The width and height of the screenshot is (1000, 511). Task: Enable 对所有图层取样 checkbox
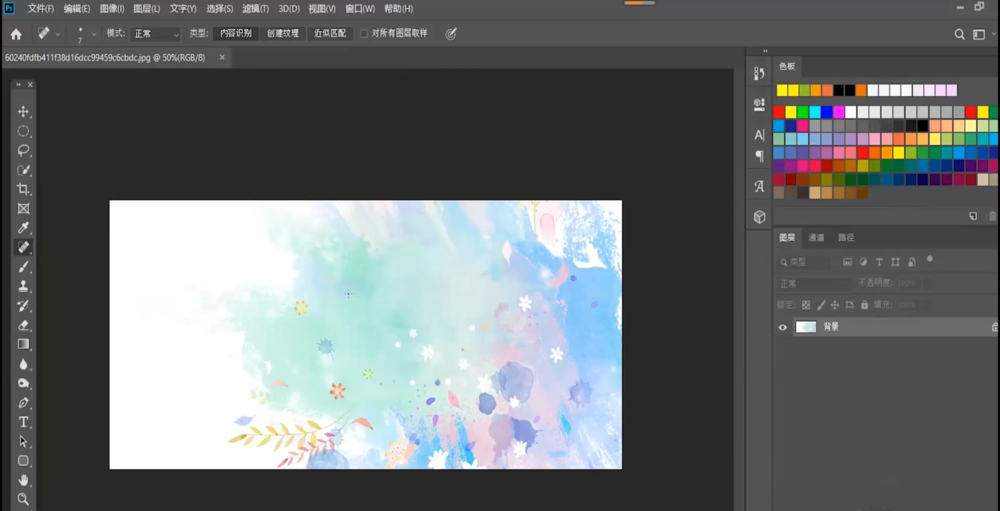[x=364, y=33]
